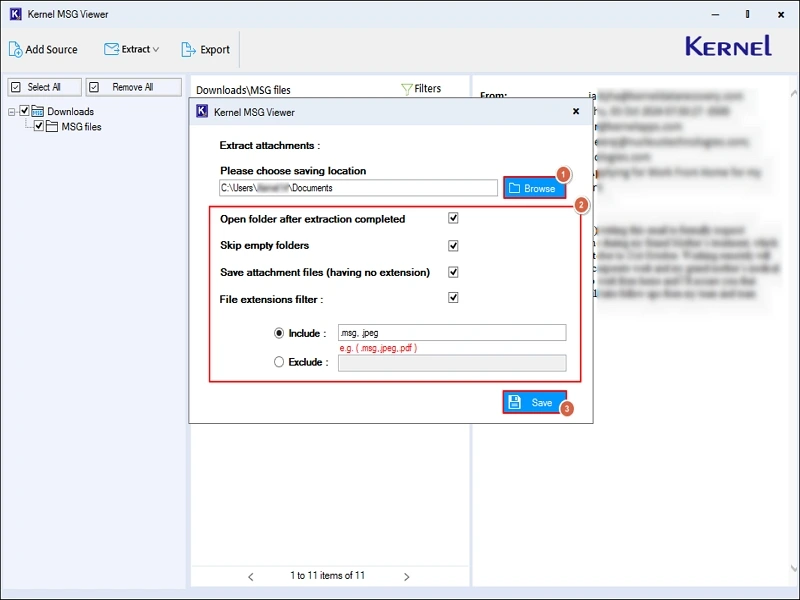Go to the previous page arrow
This screenshot has width=800, height=600.
pos(251,576)
